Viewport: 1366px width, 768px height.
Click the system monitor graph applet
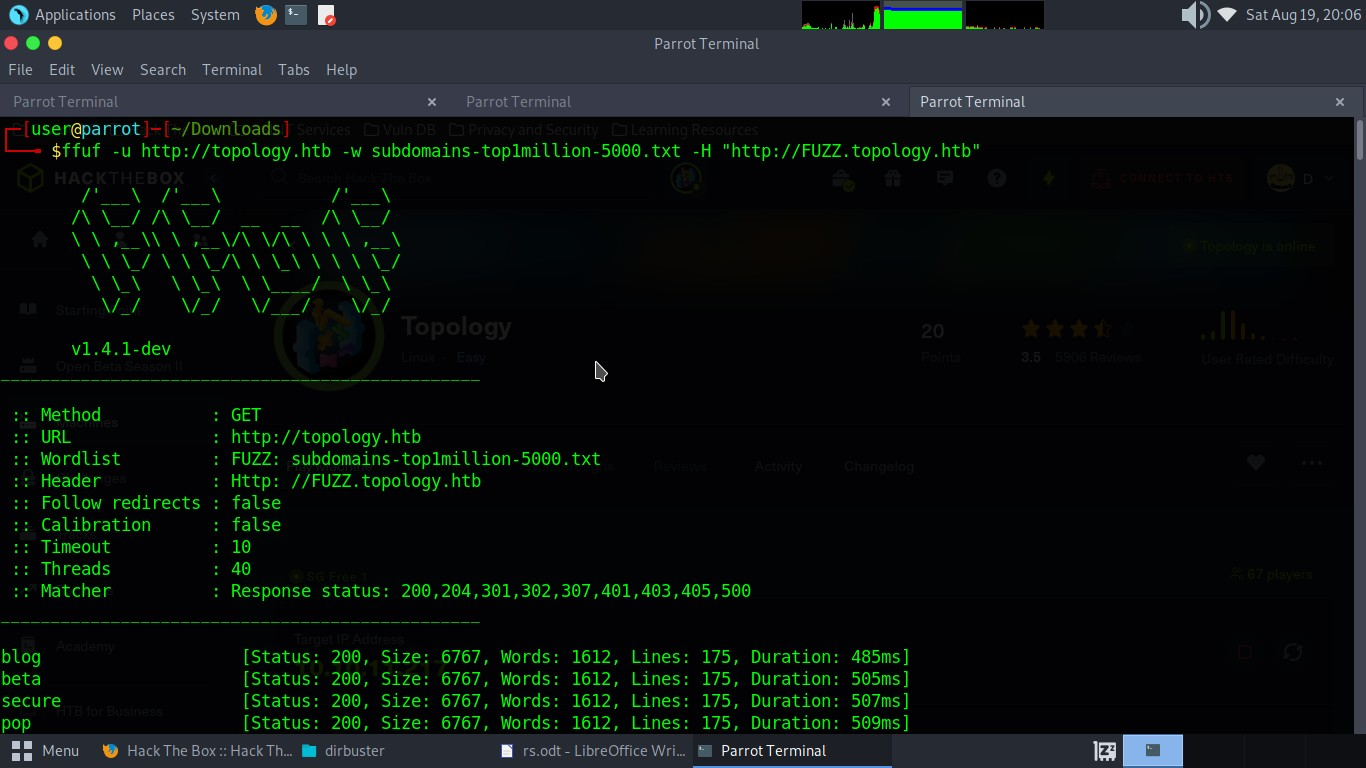click(x=922, y=15)
